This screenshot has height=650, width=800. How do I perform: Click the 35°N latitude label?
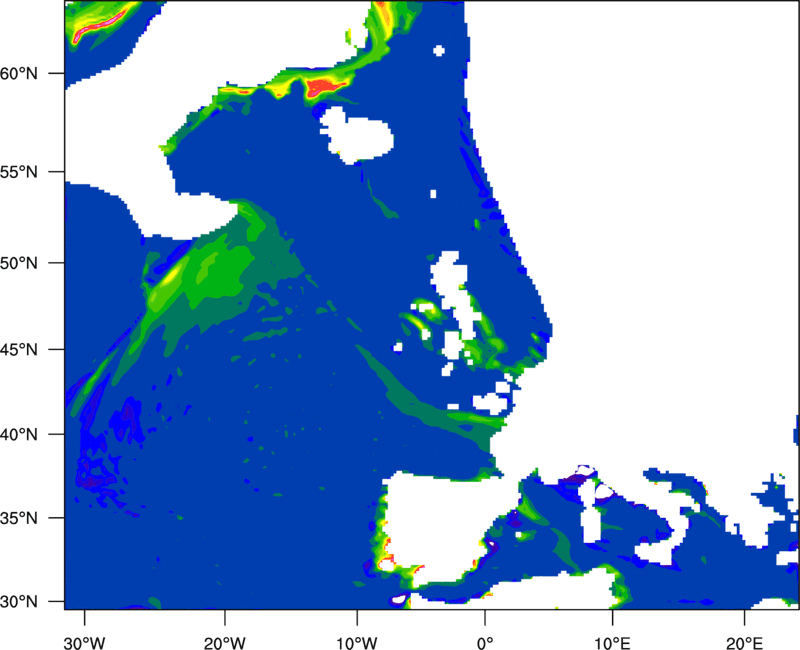point(19,518)
